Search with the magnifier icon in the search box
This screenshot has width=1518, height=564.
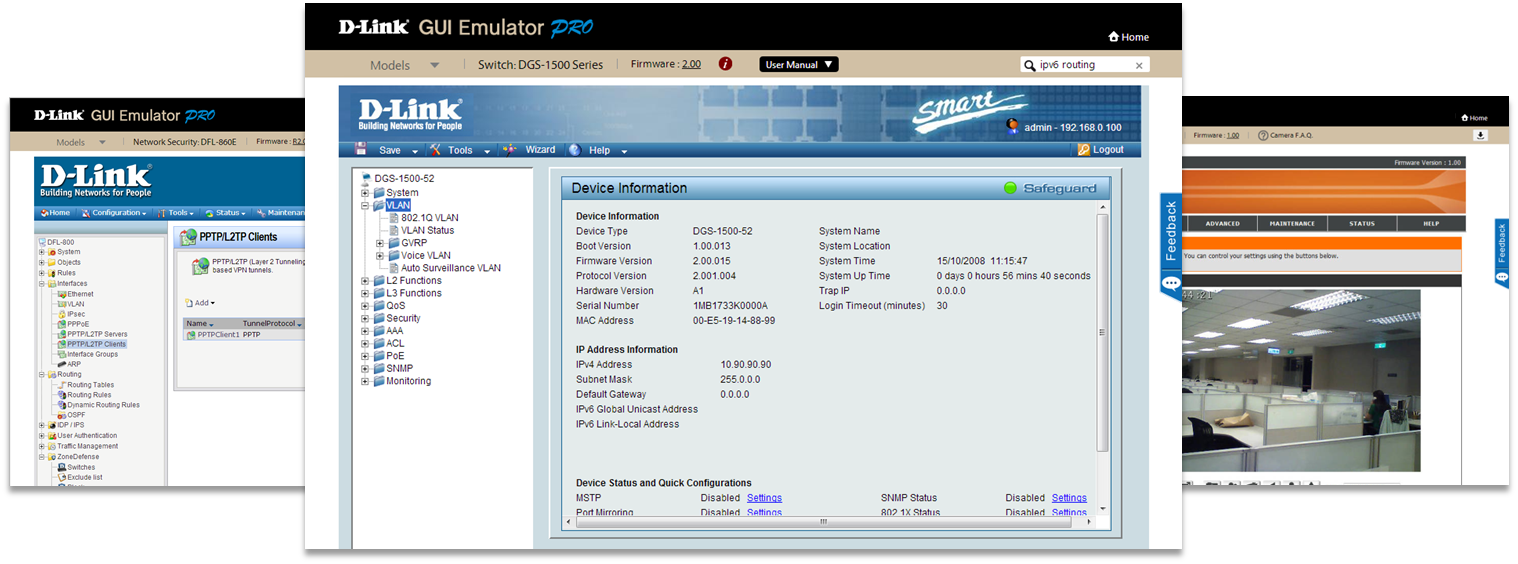click(x=1029, y=65)
